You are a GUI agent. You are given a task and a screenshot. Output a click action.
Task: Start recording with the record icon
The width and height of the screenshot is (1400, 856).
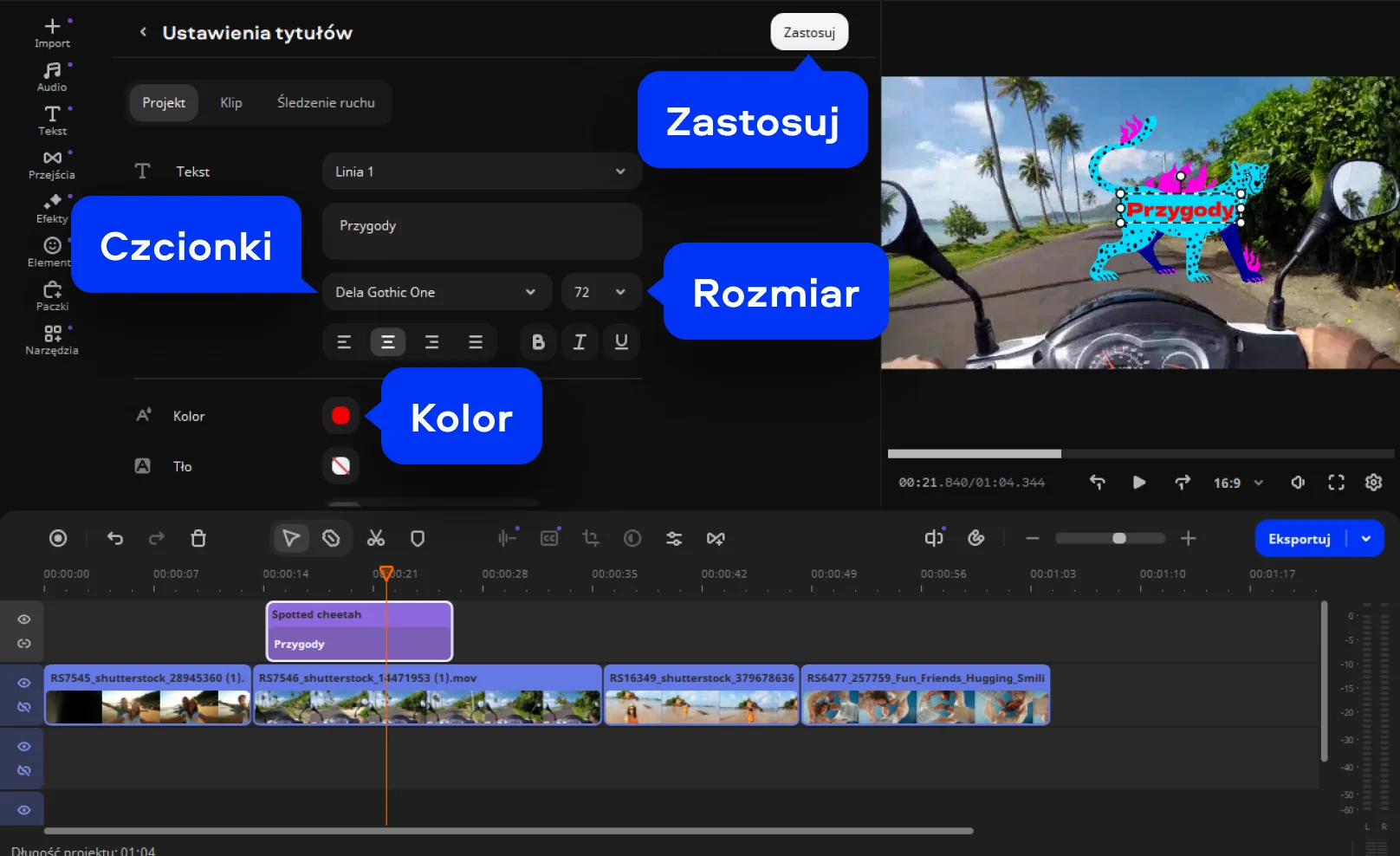tap(58, 538)
